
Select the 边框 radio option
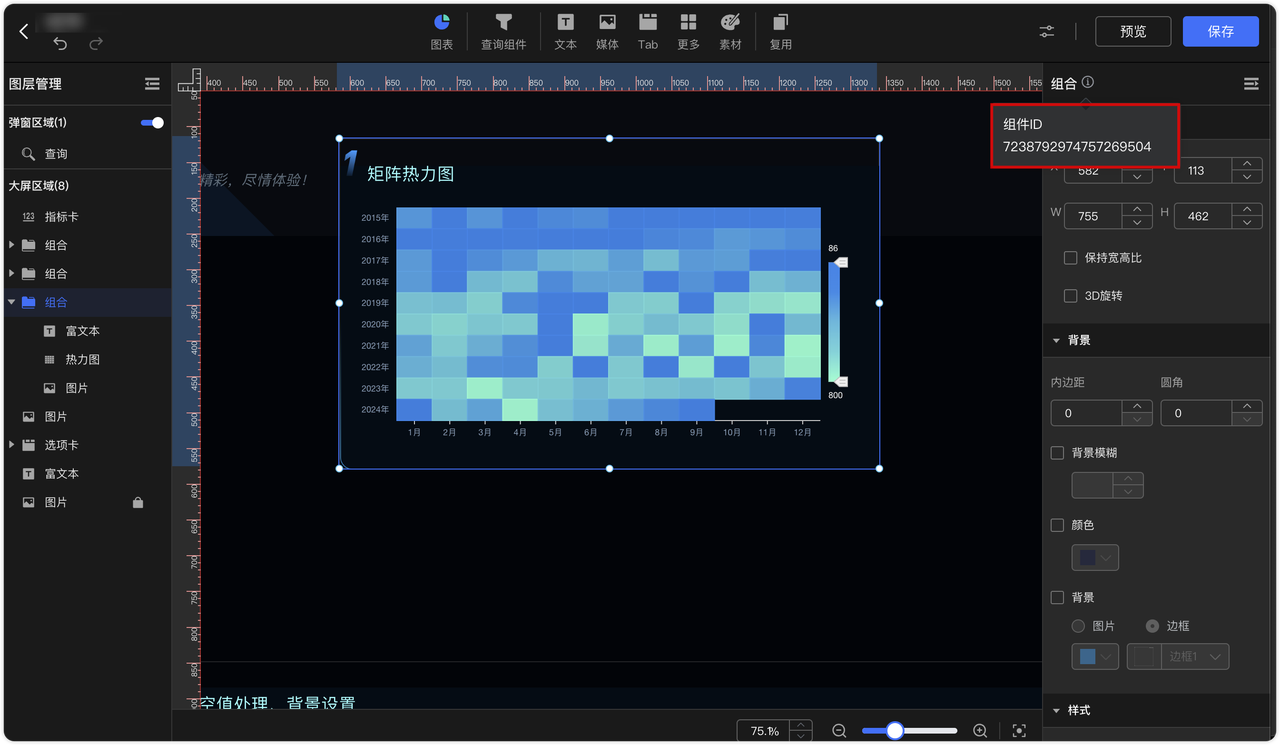pyautogui.click(x=1152, y=626)
